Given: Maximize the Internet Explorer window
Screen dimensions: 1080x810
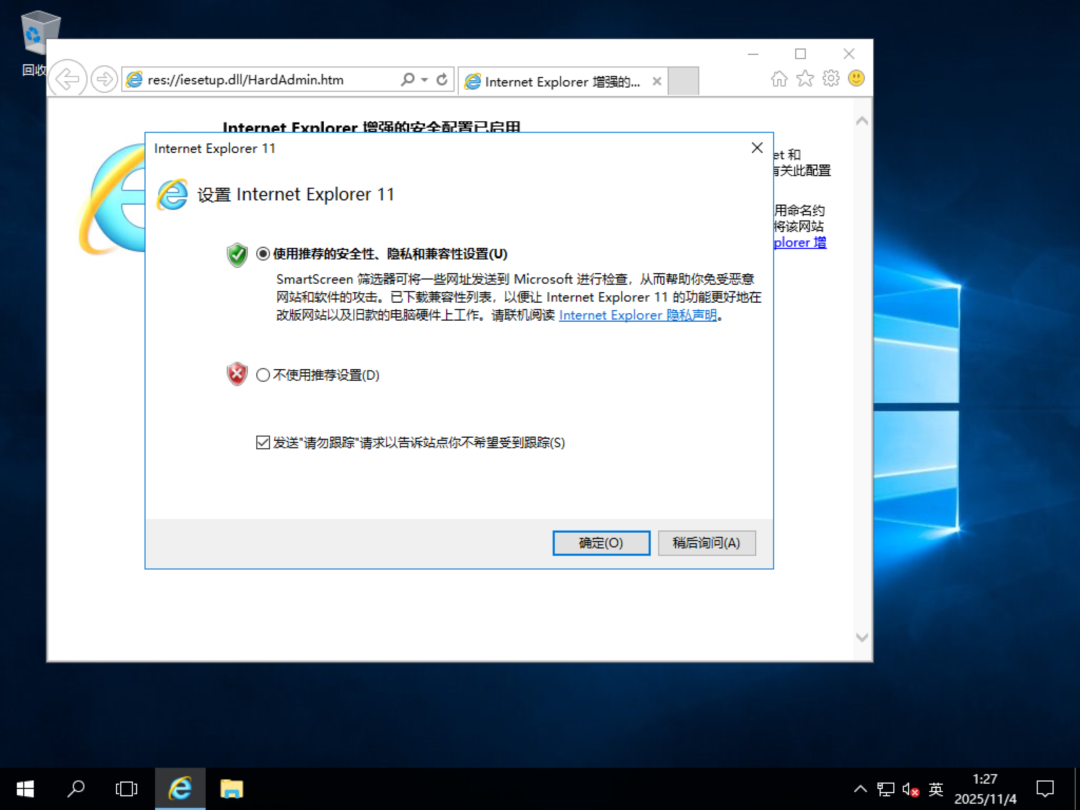Looking at the screenshot, I should point(800,54).
